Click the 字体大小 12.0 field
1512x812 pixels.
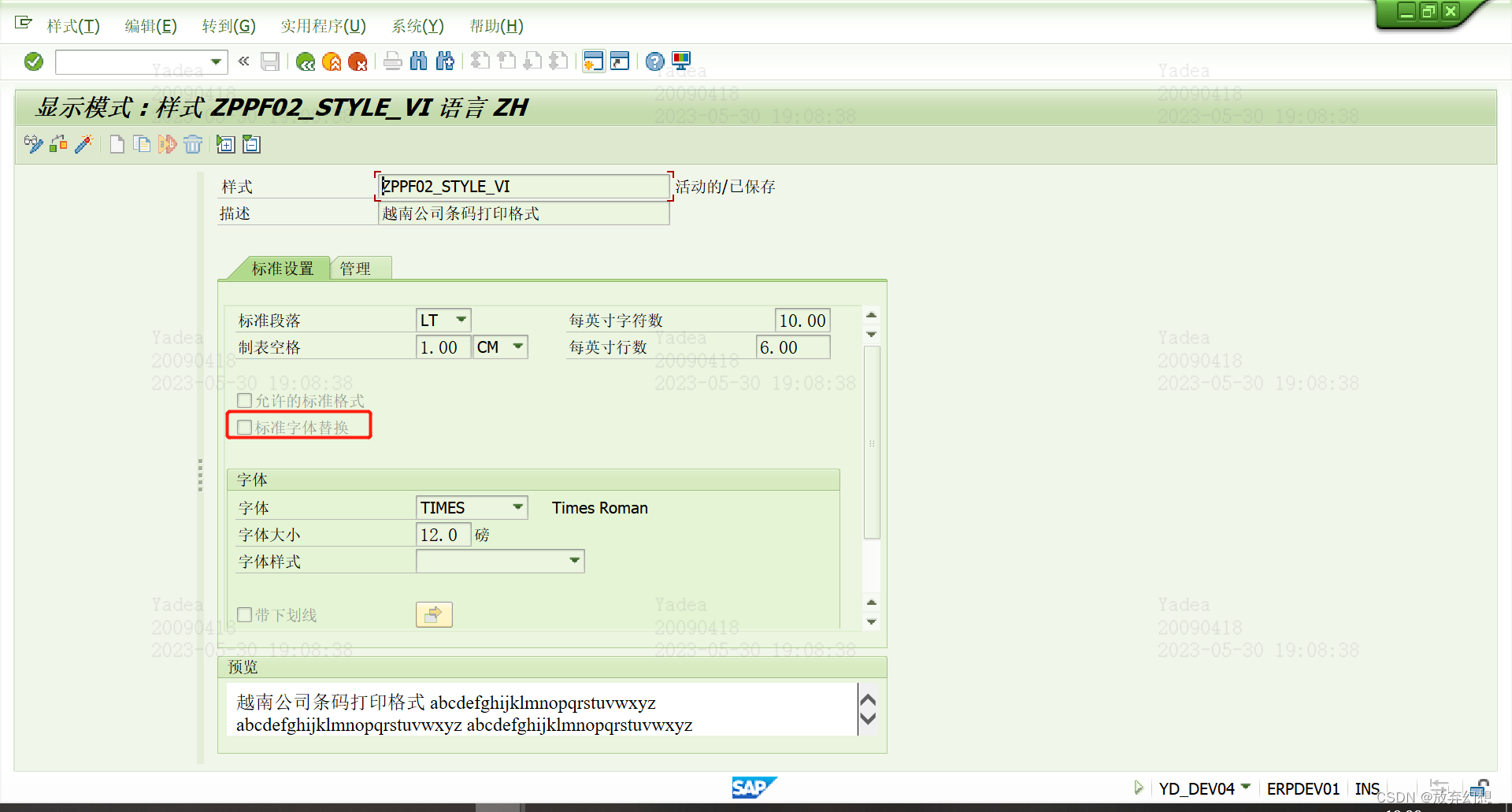pos(443,535)
